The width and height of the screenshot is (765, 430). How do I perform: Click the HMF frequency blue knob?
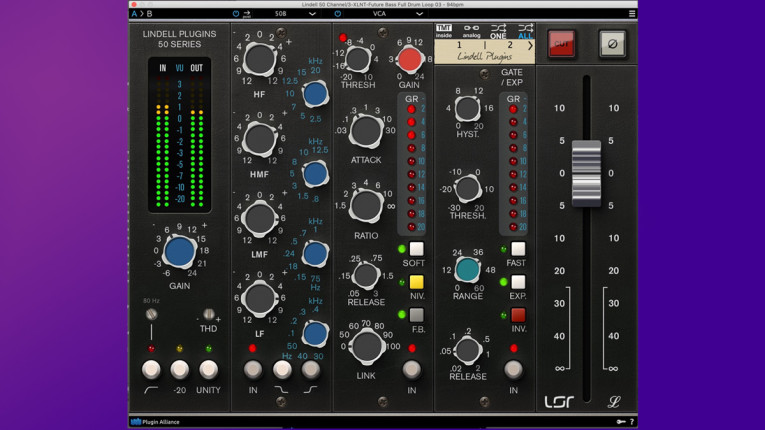coord(315,174)
